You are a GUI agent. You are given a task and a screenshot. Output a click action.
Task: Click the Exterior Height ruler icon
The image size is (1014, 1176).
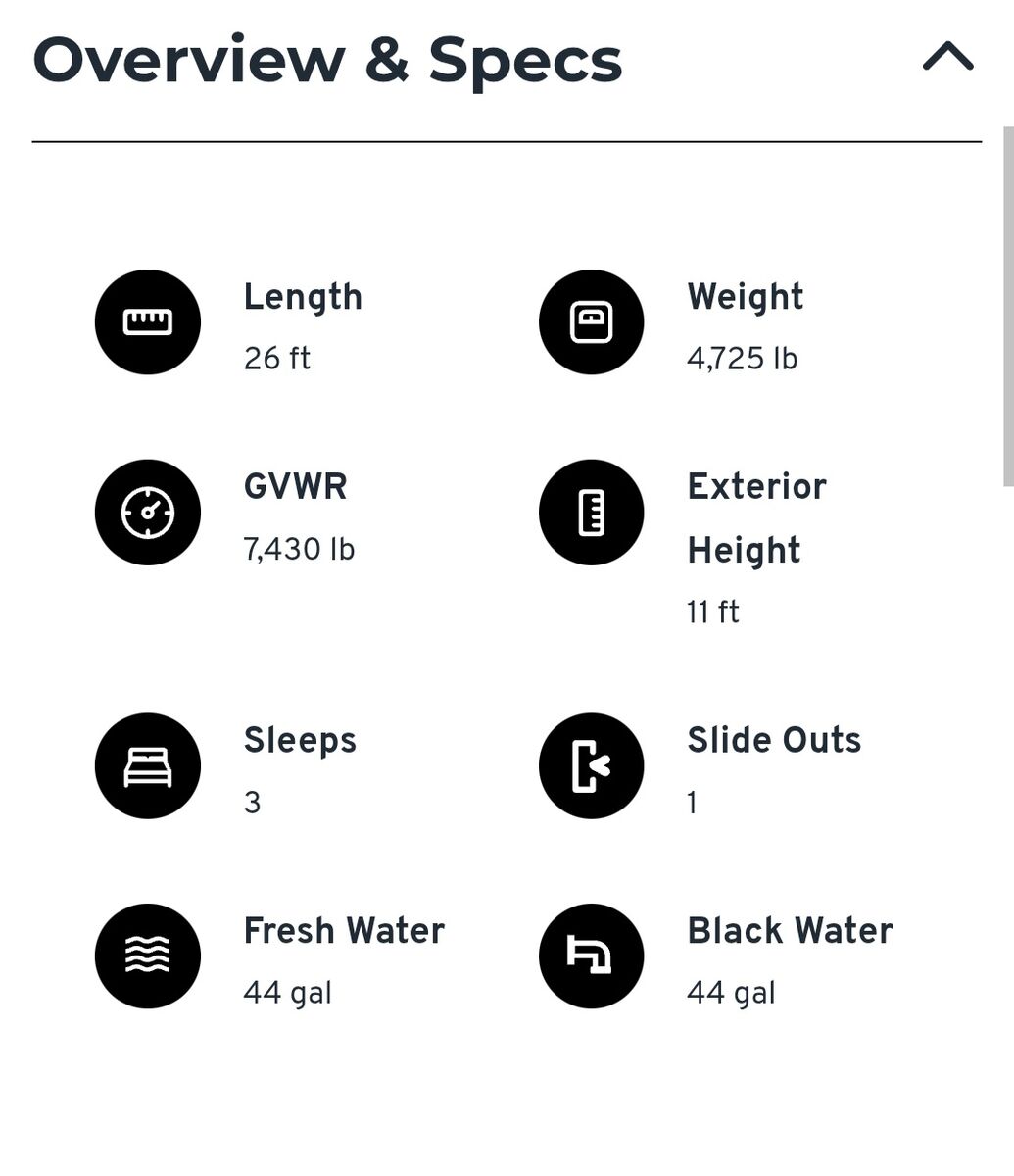(592, 513)
